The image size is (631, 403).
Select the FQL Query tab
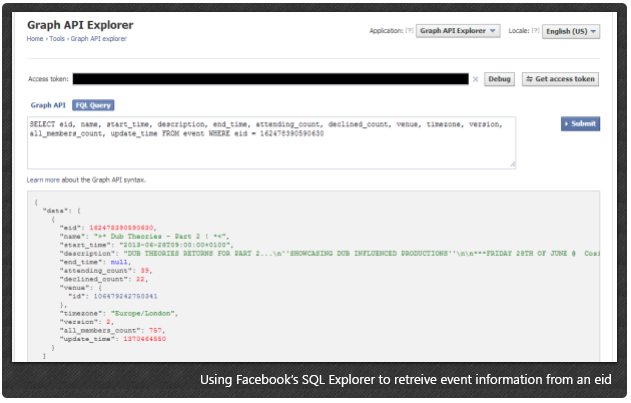coord(93,105)
